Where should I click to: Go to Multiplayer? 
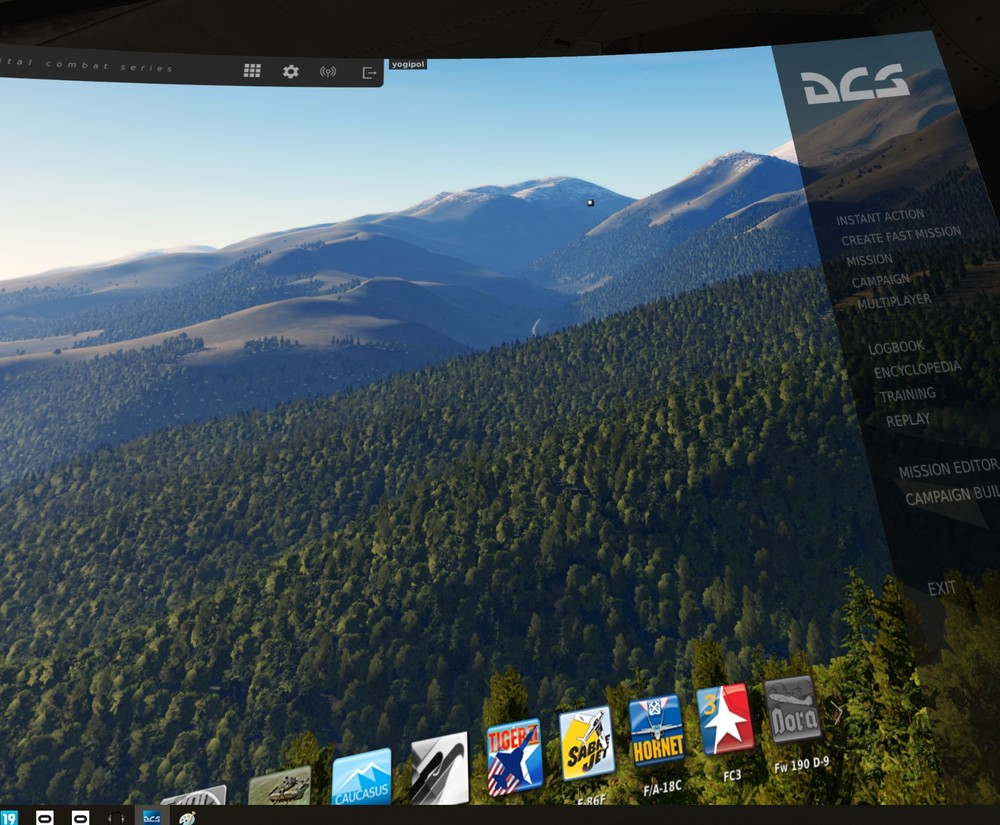pos(894,301)
